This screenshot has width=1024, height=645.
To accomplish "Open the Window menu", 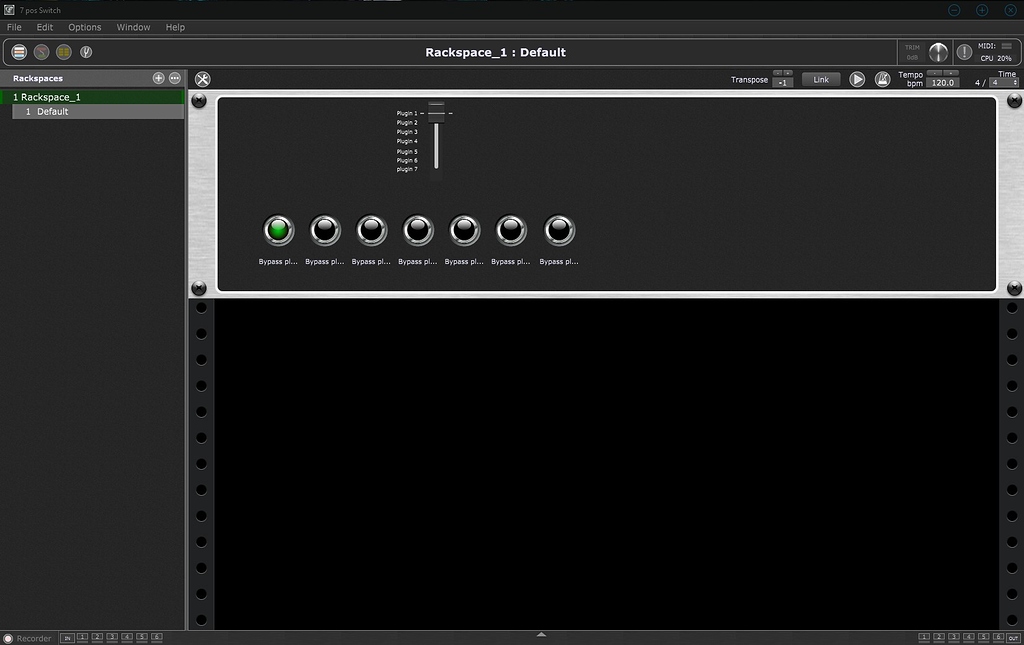I will point(133,27).
